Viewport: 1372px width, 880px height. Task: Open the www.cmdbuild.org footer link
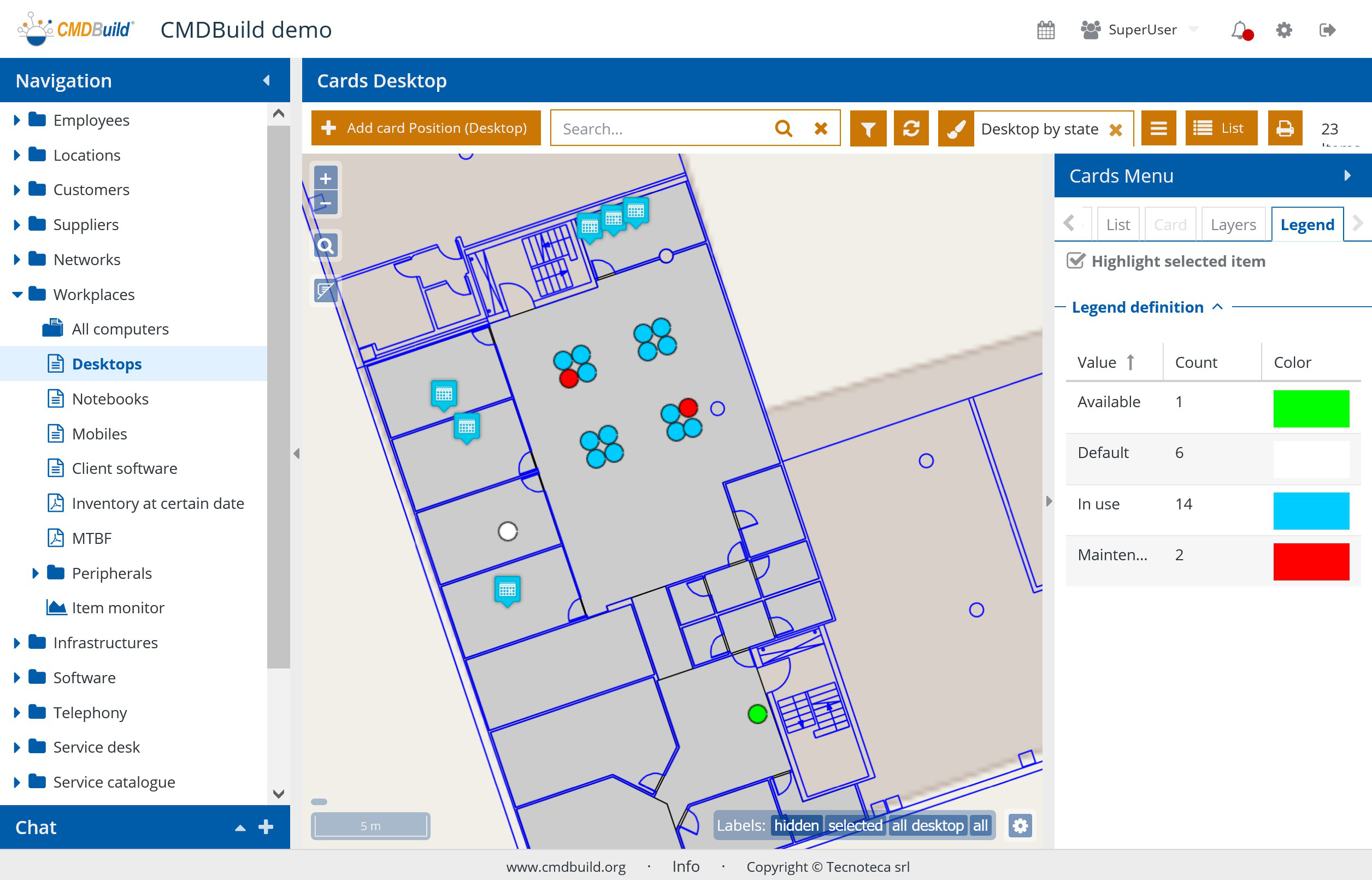coord(566,867)
